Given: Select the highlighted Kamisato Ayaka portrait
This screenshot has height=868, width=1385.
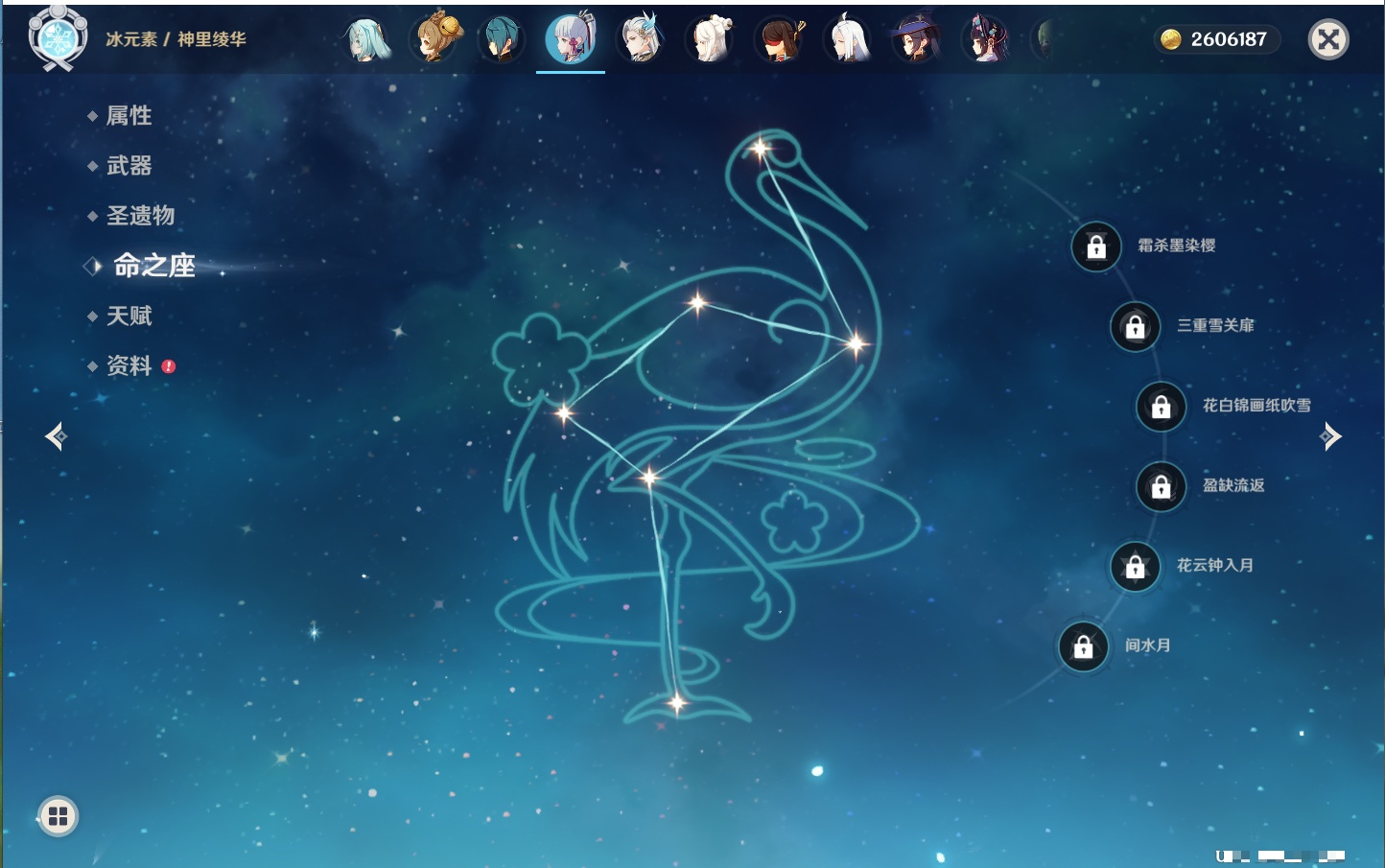Looking at the screenshot, I should (571, 39).
